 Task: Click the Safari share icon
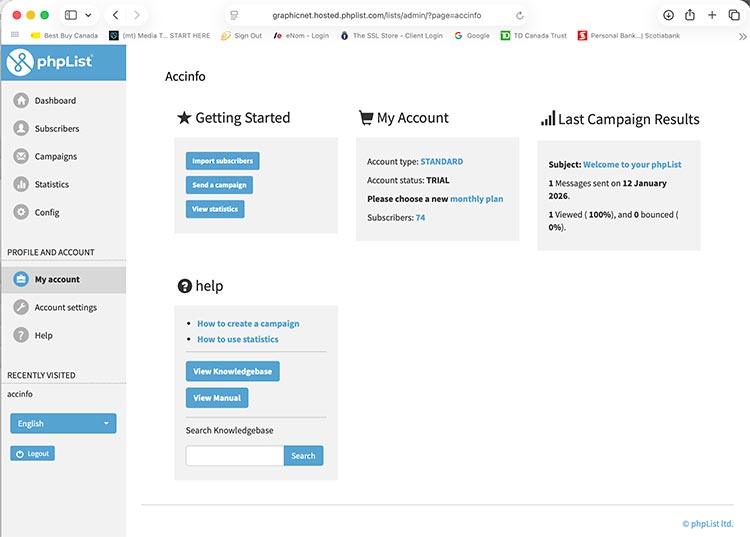(690, 15)
